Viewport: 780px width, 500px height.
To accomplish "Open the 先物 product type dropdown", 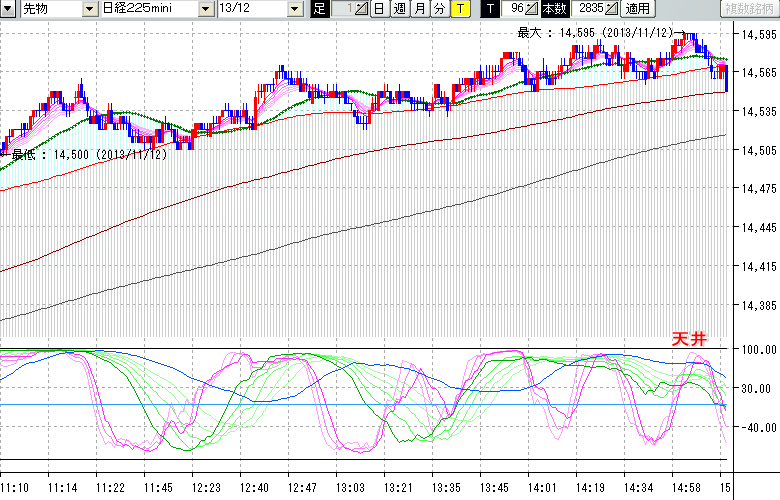I will (x=91, y=9).
